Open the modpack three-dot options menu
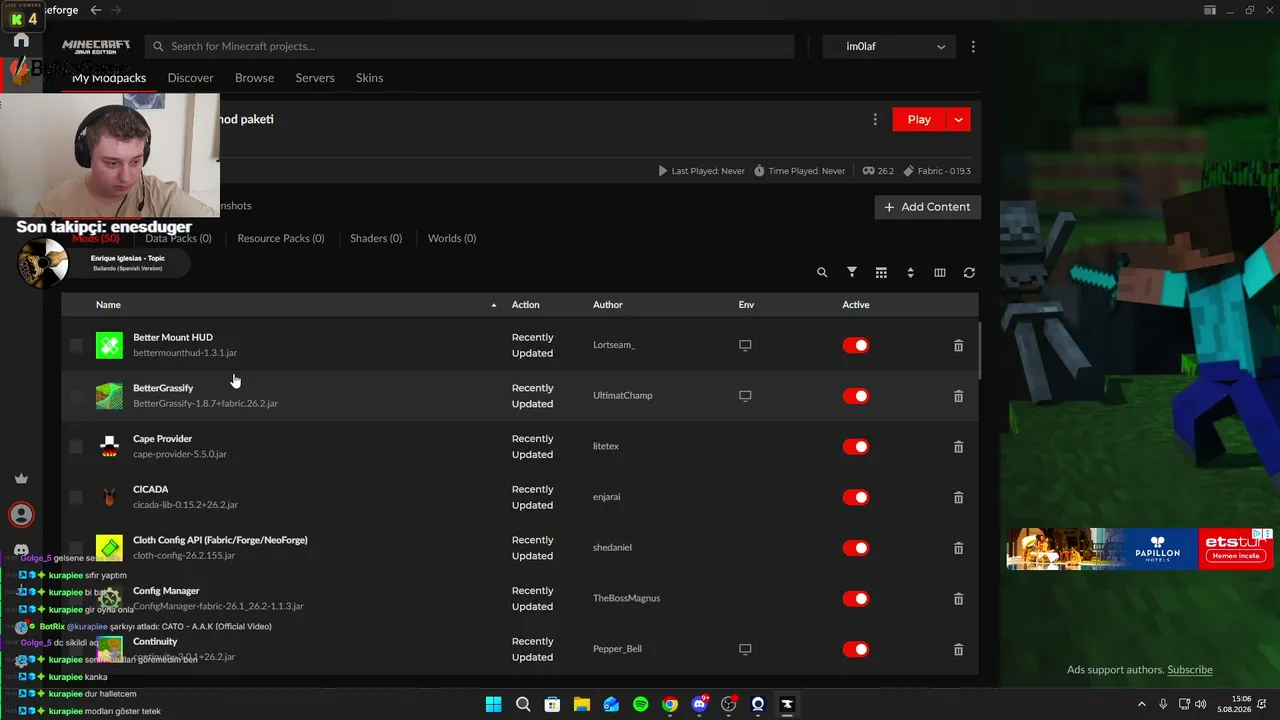This screenshot has height=720, width=1280. [875, 119]
